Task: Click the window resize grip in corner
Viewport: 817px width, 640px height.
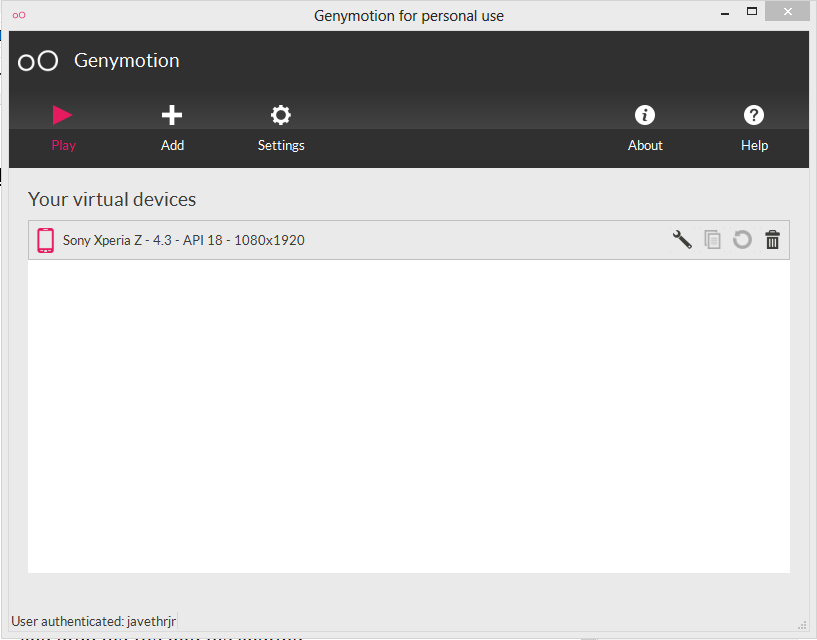Action: coord(802,625)
